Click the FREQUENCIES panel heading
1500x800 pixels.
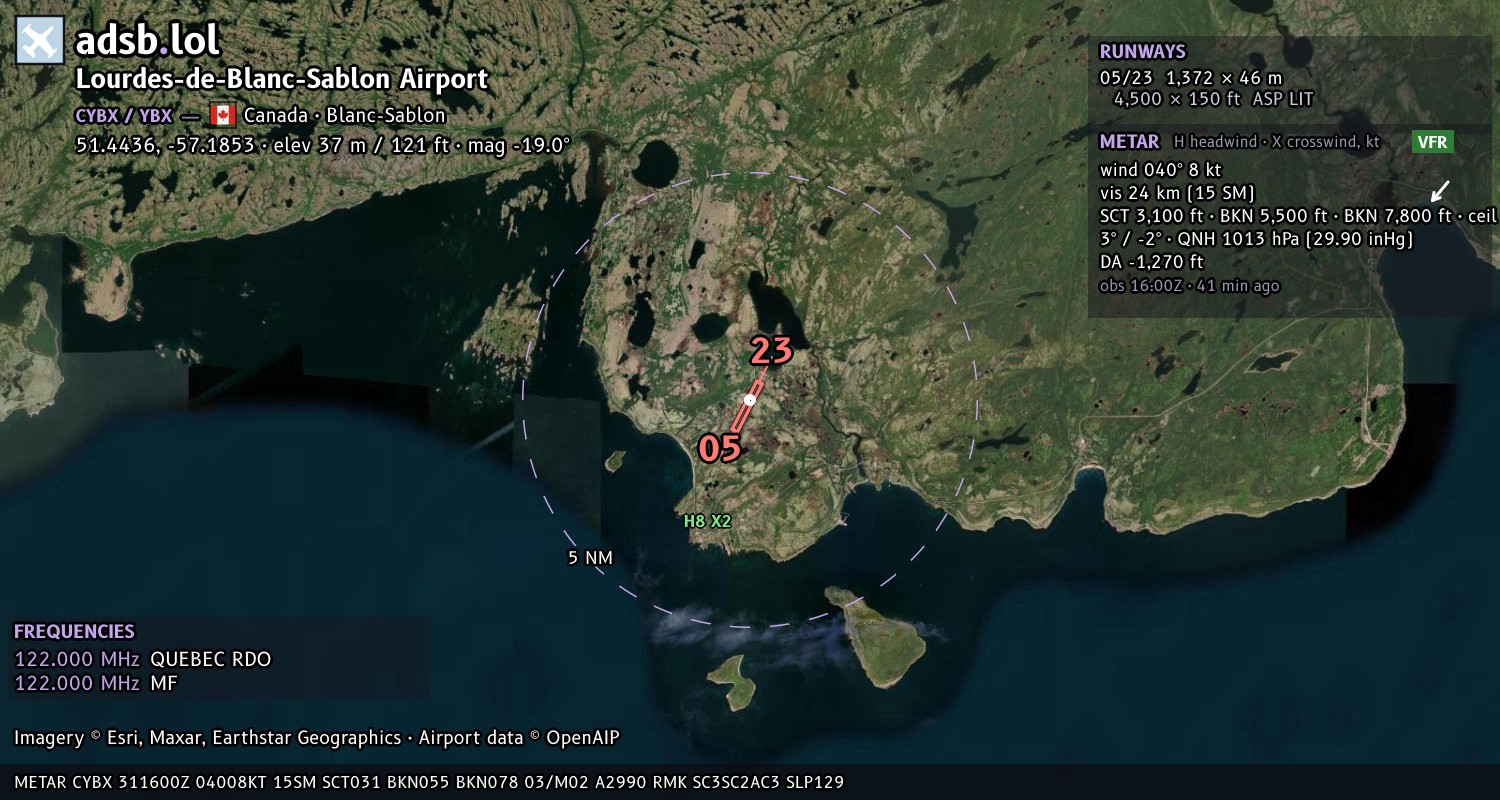(x=74, y=632)
